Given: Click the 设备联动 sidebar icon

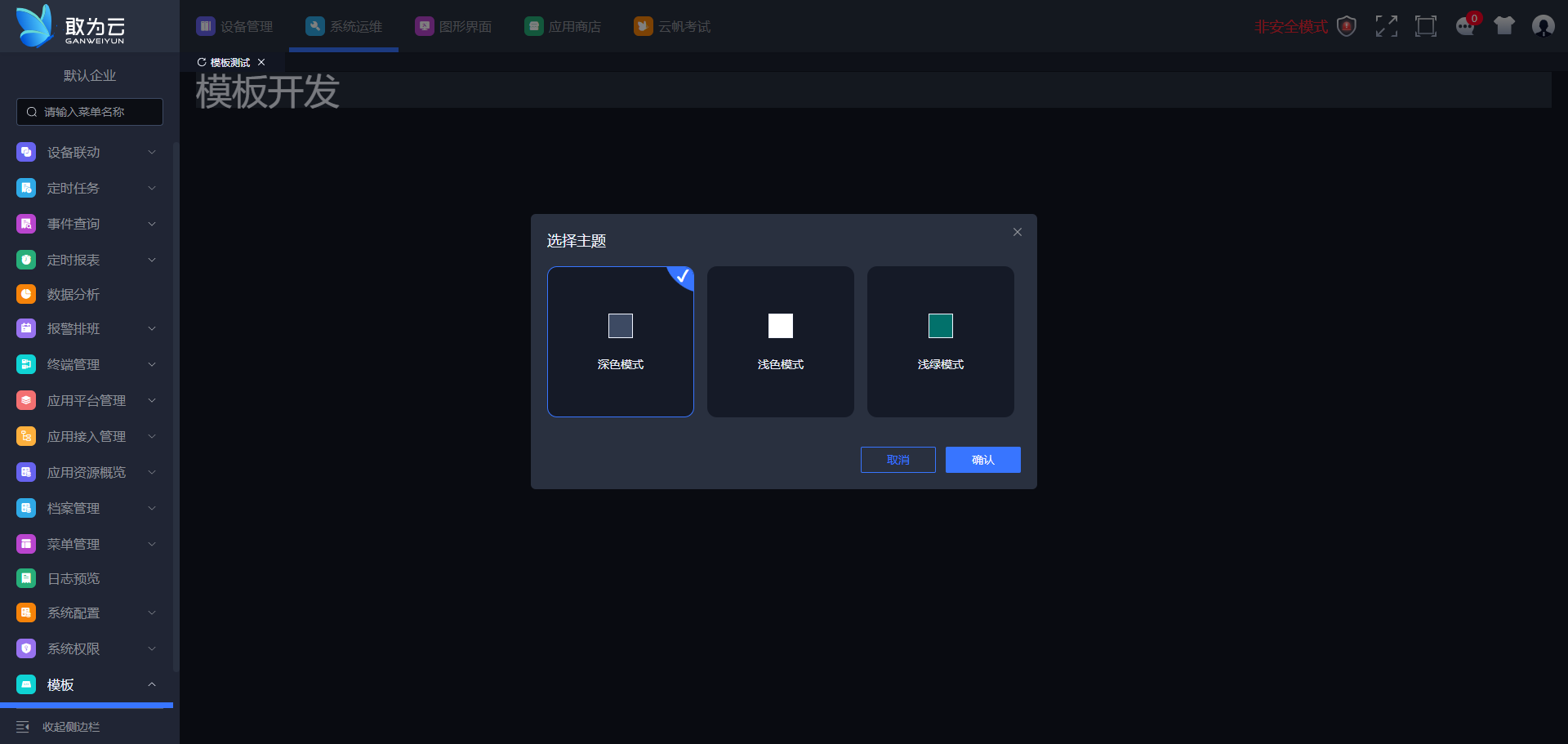Looking at the screenshot, I should (x=26, y=152).
